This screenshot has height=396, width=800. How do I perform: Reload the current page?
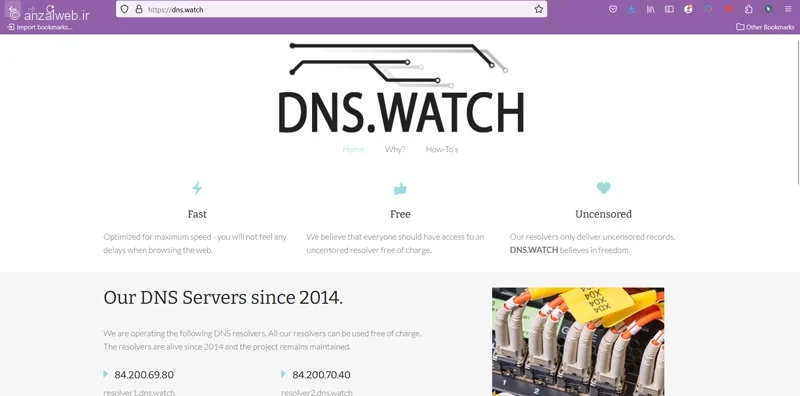[x=50, y=9]
